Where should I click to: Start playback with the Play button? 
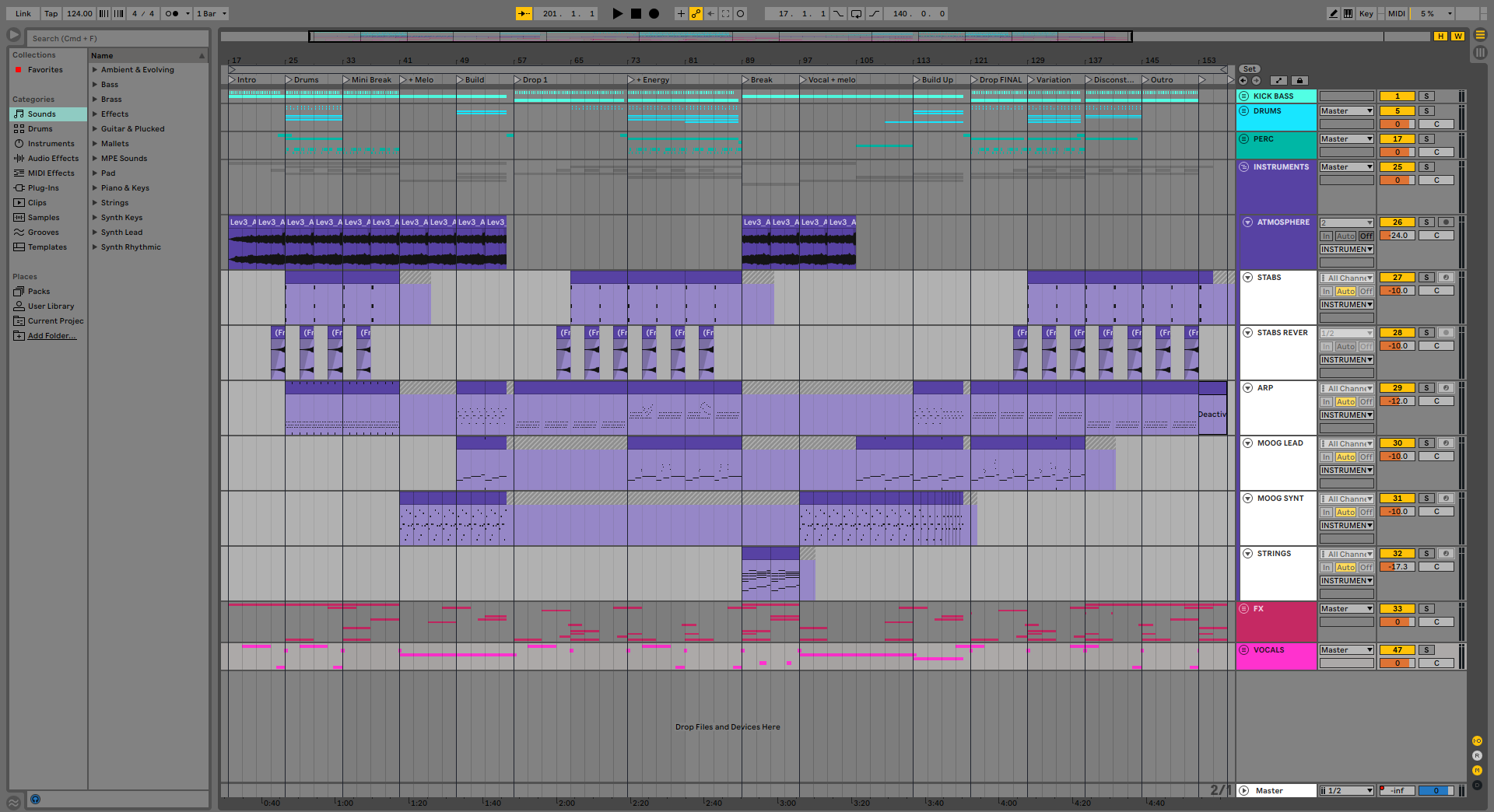(618, 13)
